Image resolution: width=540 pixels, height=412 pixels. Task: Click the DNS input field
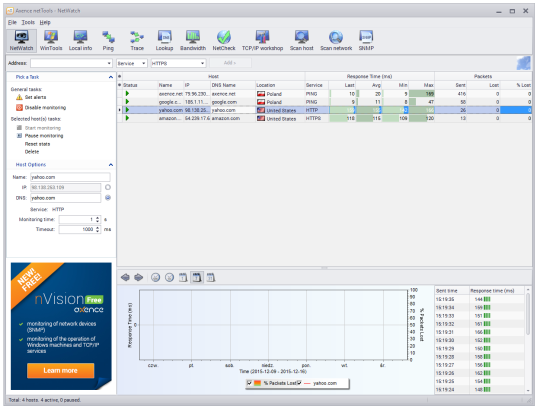(x=65, y=198)
